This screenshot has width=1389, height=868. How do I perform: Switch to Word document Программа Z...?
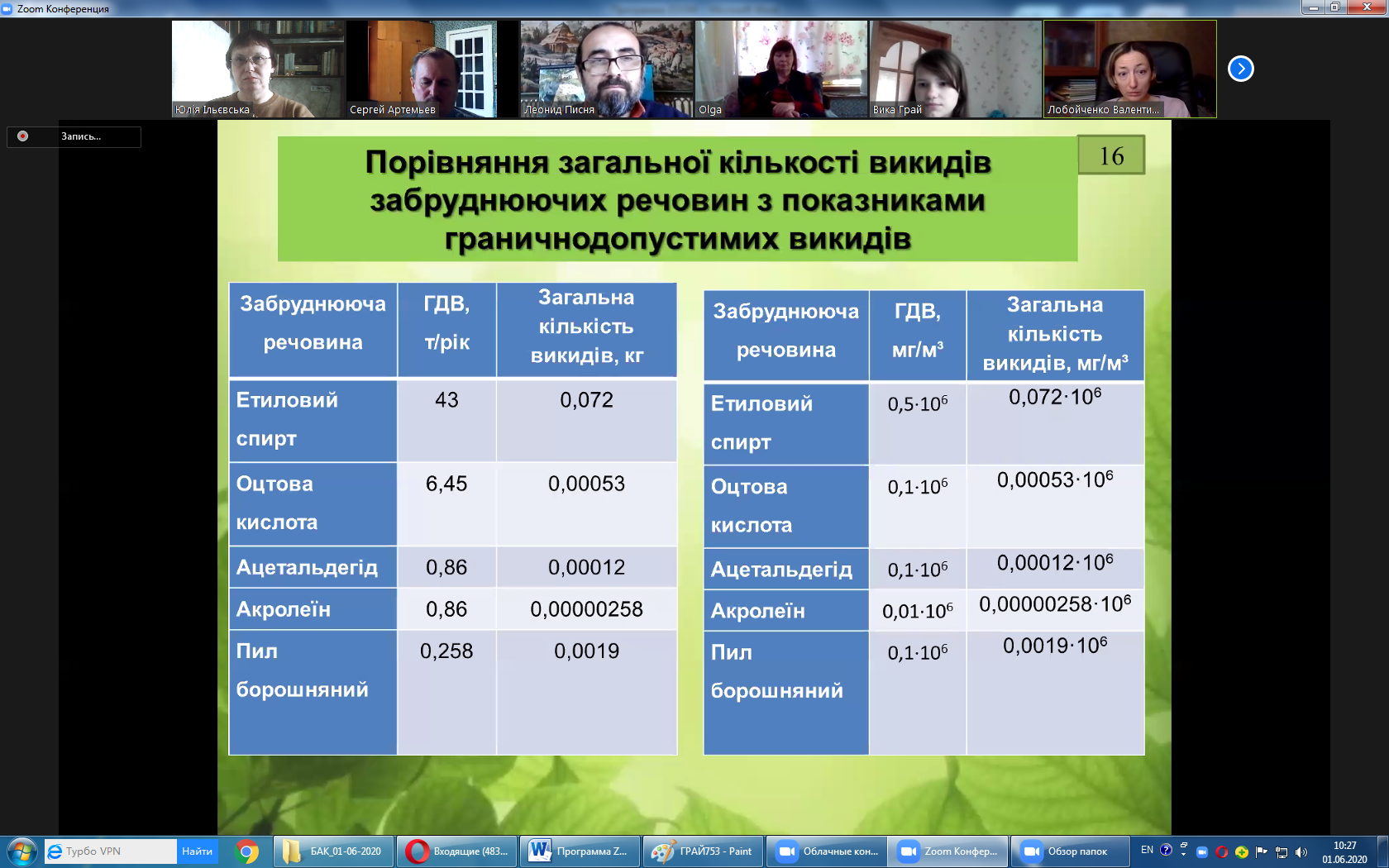click(x=580, y=851)
